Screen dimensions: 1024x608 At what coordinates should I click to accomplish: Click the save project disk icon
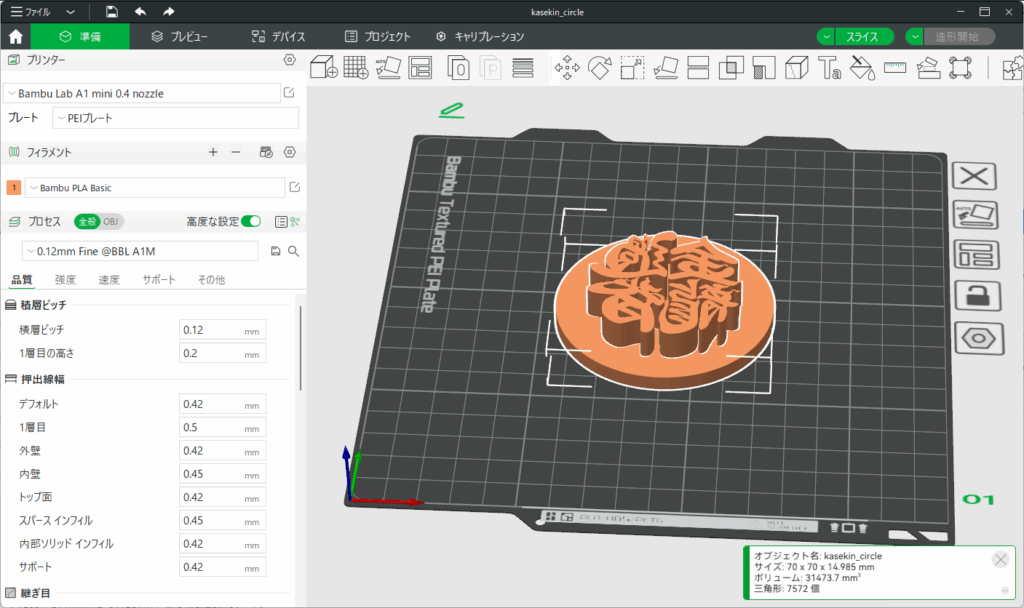[112, 12]
